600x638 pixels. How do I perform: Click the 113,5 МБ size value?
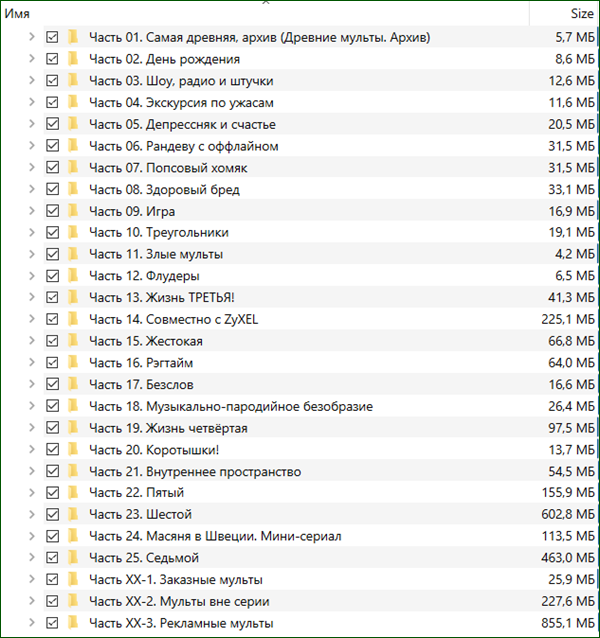click(x=568, y=536)
